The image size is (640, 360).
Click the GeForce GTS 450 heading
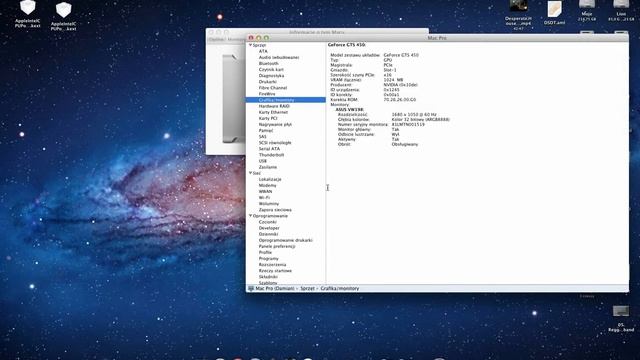[347, 45]
